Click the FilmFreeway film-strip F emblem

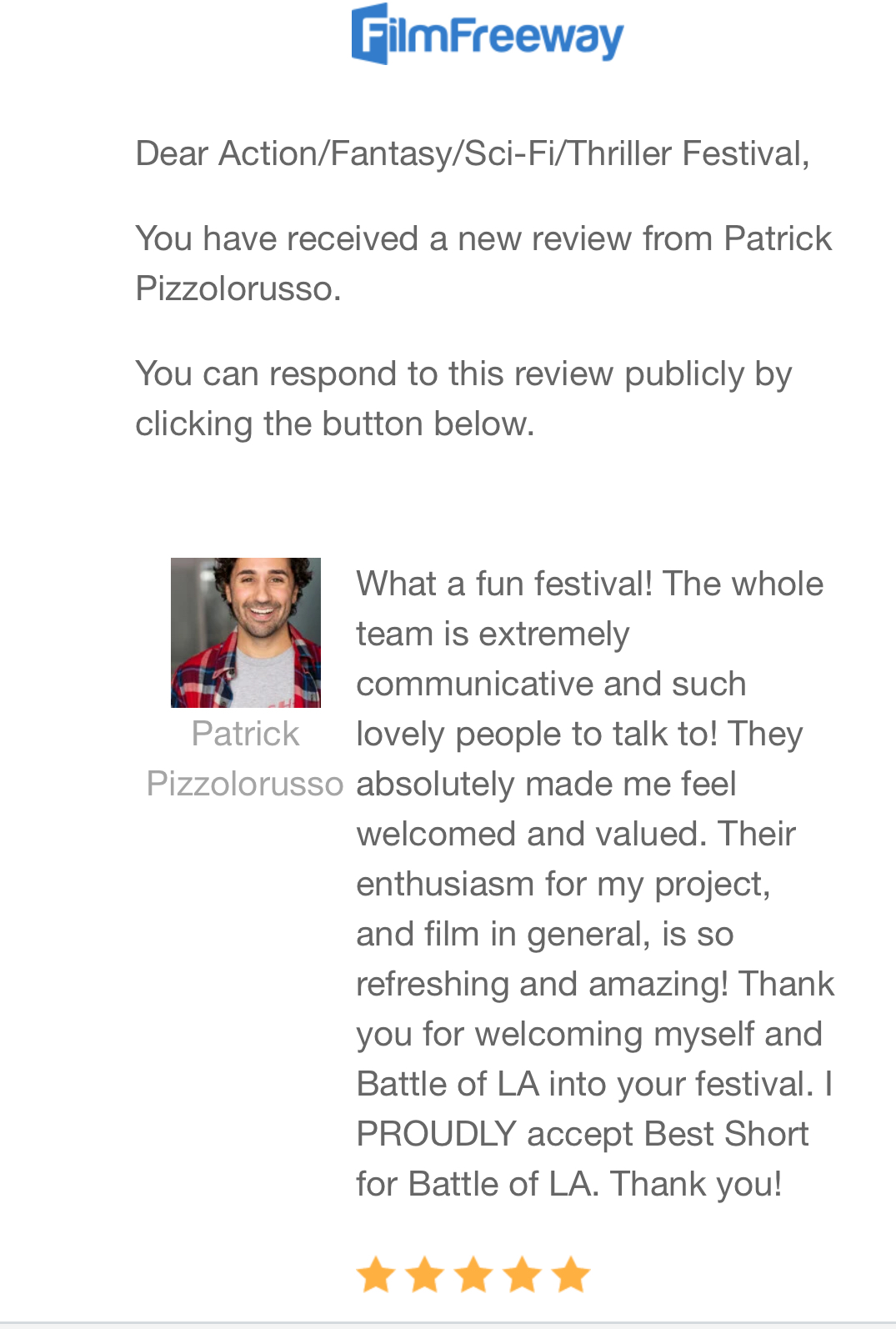pos(370,33)
